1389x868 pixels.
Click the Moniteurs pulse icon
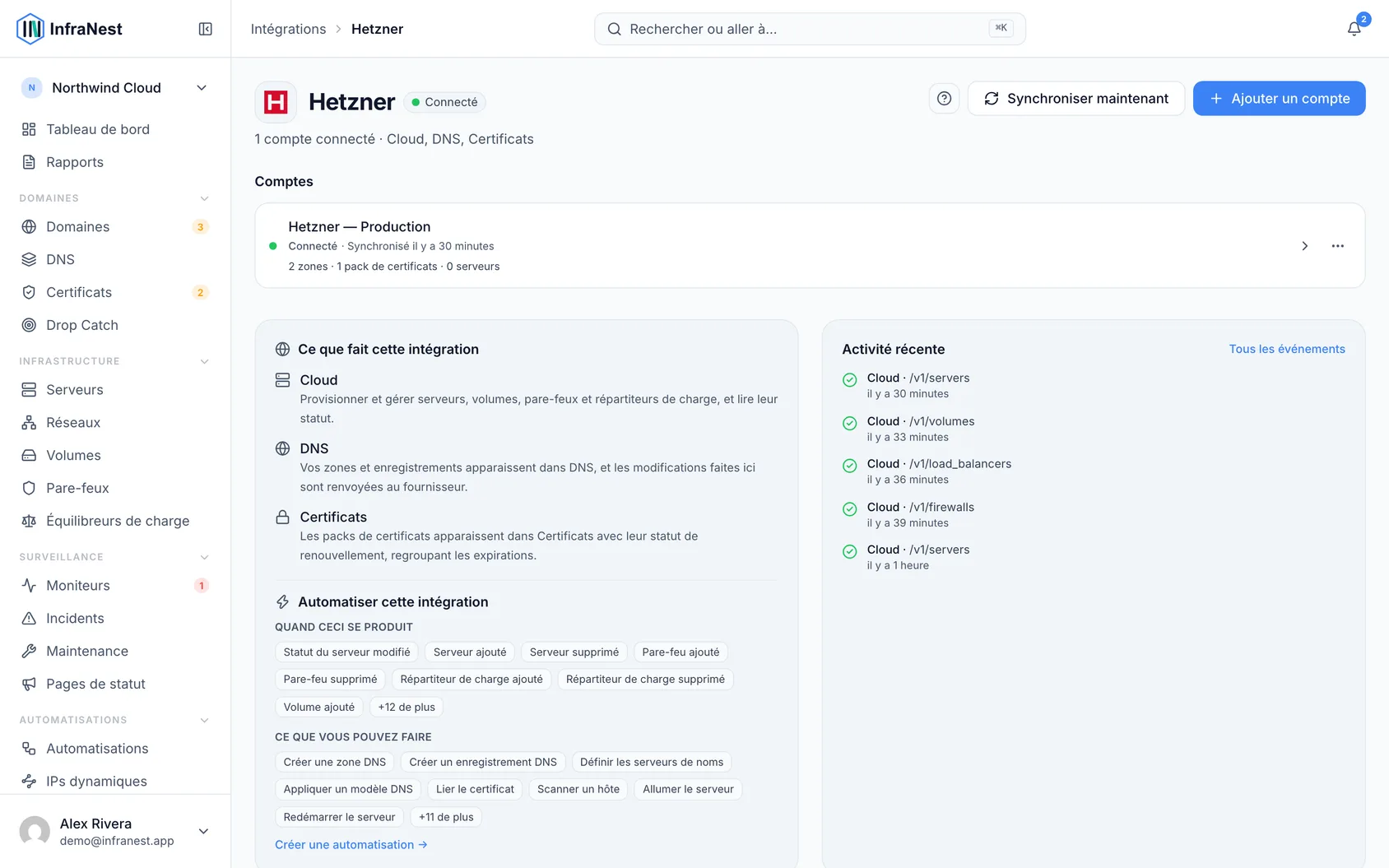pyautogui.click(x=29, y=585)
